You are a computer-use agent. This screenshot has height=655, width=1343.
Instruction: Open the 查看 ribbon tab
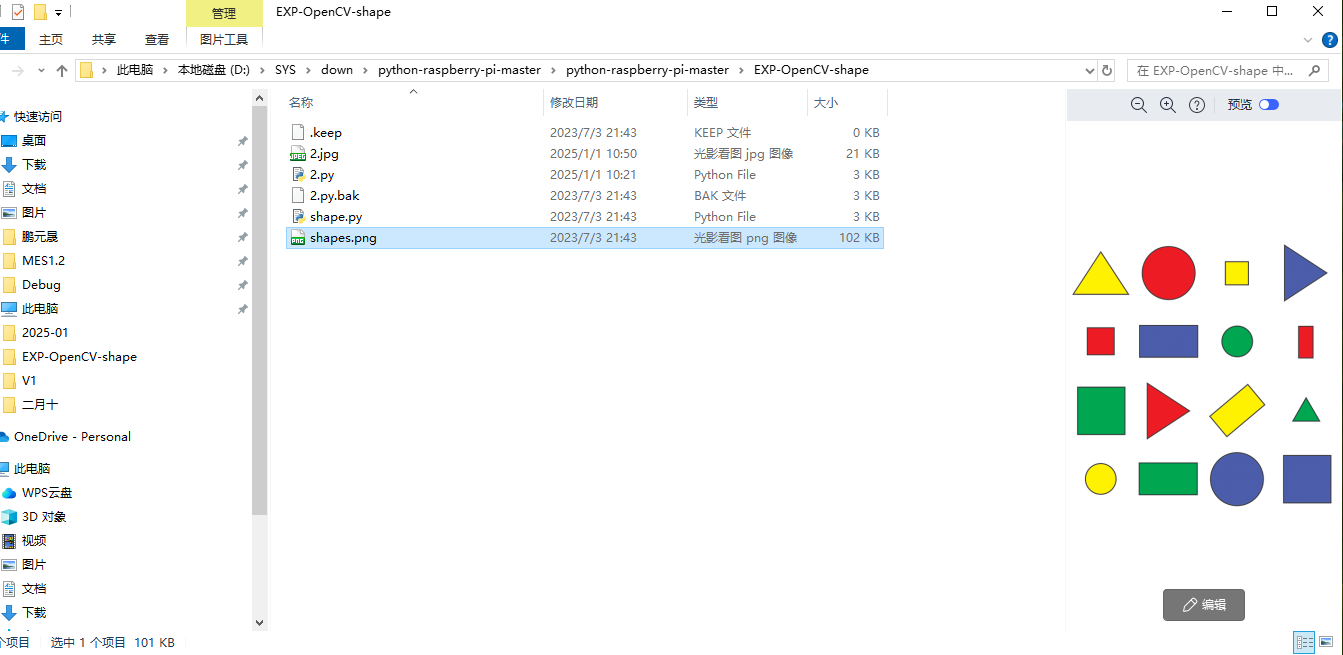coord(157,39)
